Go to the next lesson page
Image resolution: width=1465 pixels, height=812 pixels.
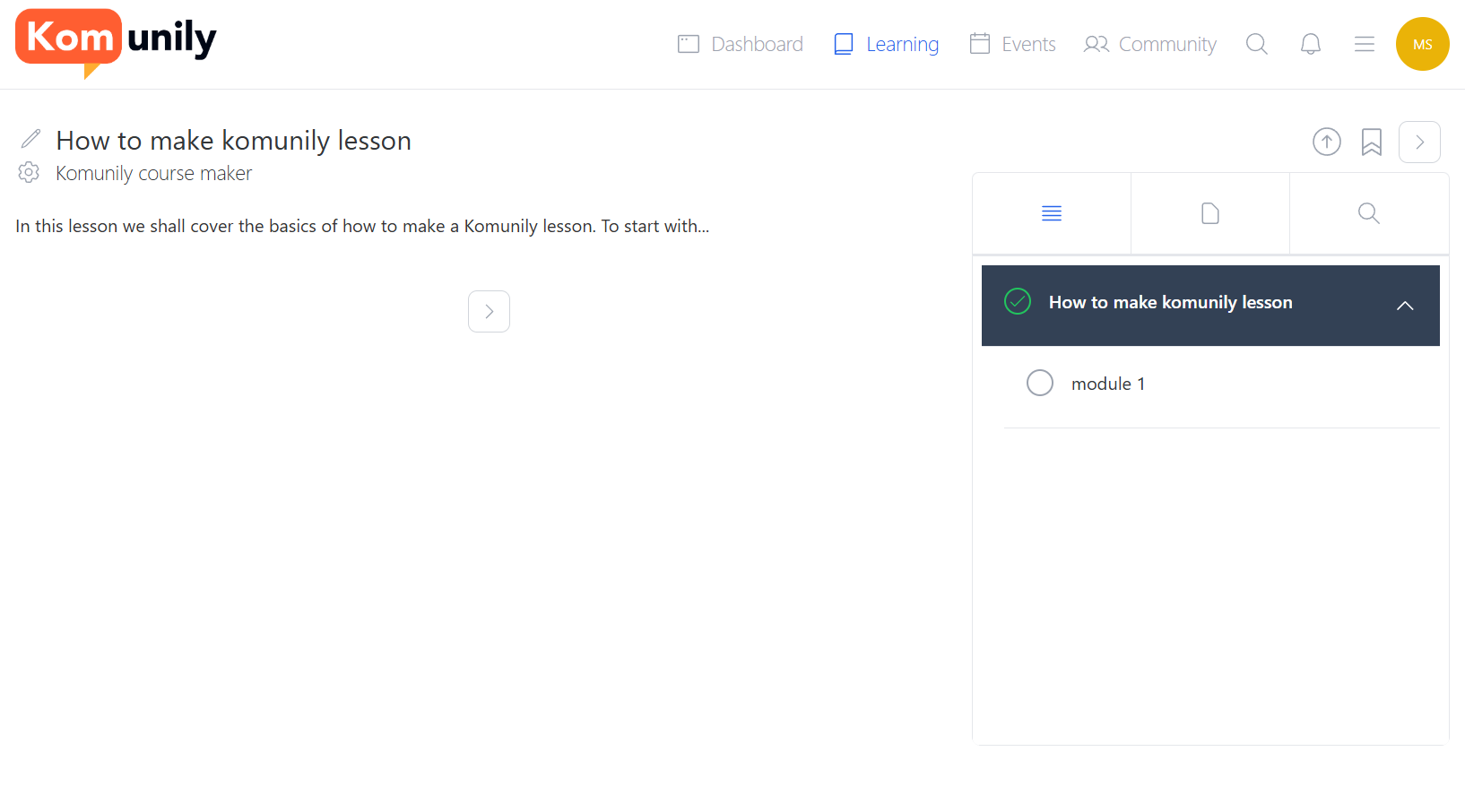point(489,311)
